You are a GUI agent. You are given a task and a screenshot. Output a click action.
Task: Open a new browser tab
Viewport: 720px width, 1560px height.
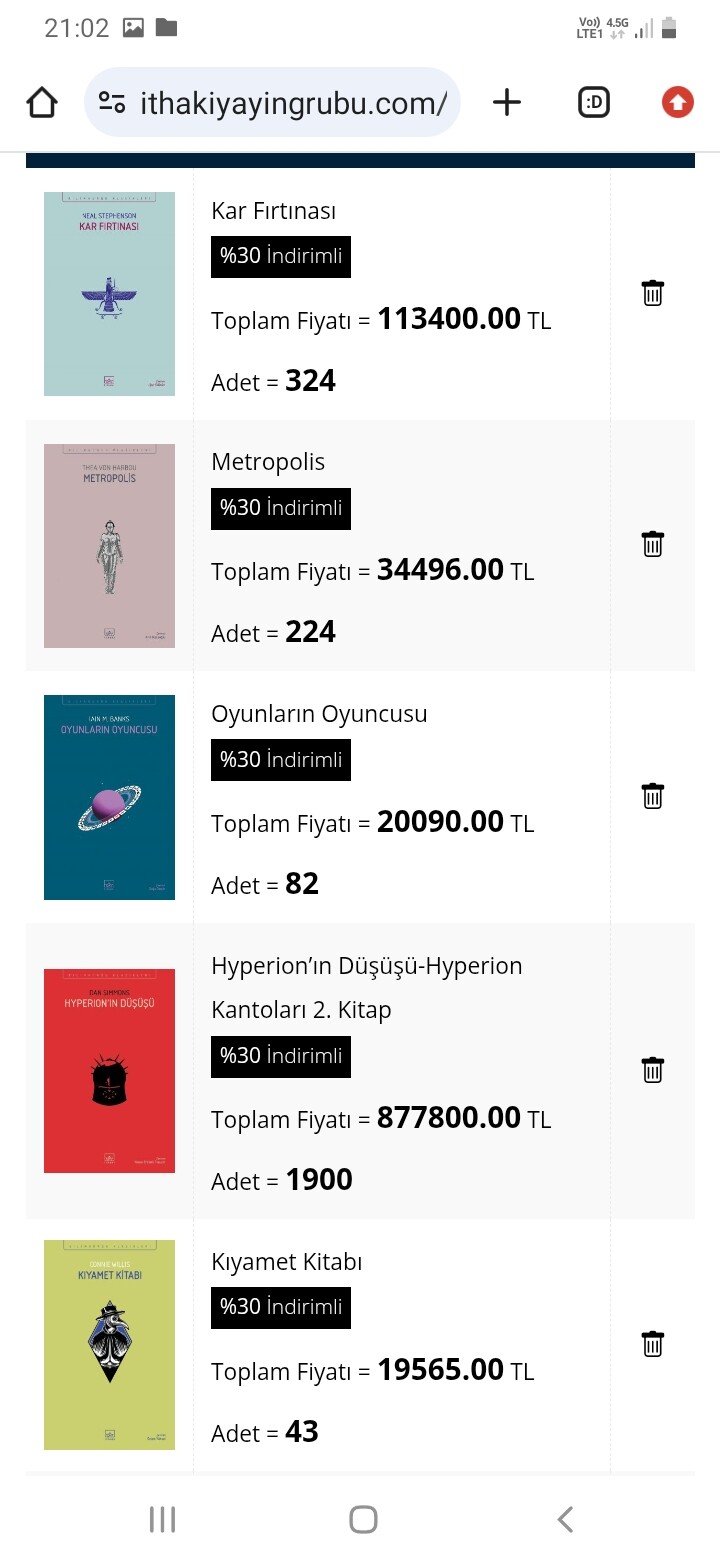[x=507, y=102]
